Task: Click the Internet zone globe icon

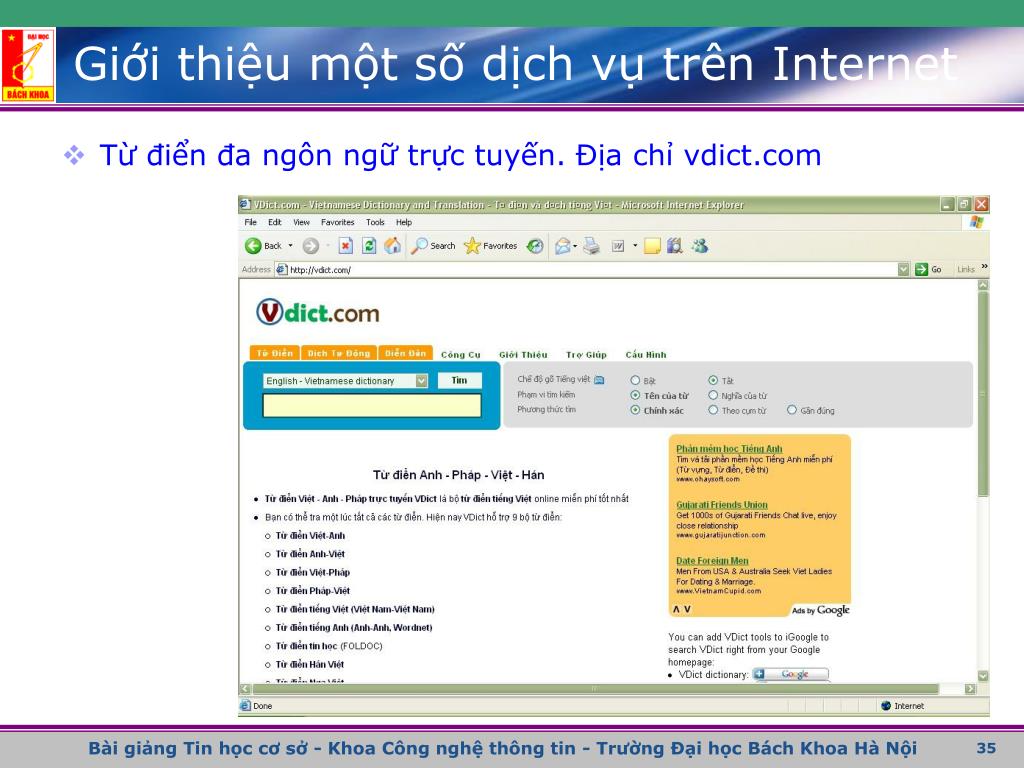Action: pos(886,706)
